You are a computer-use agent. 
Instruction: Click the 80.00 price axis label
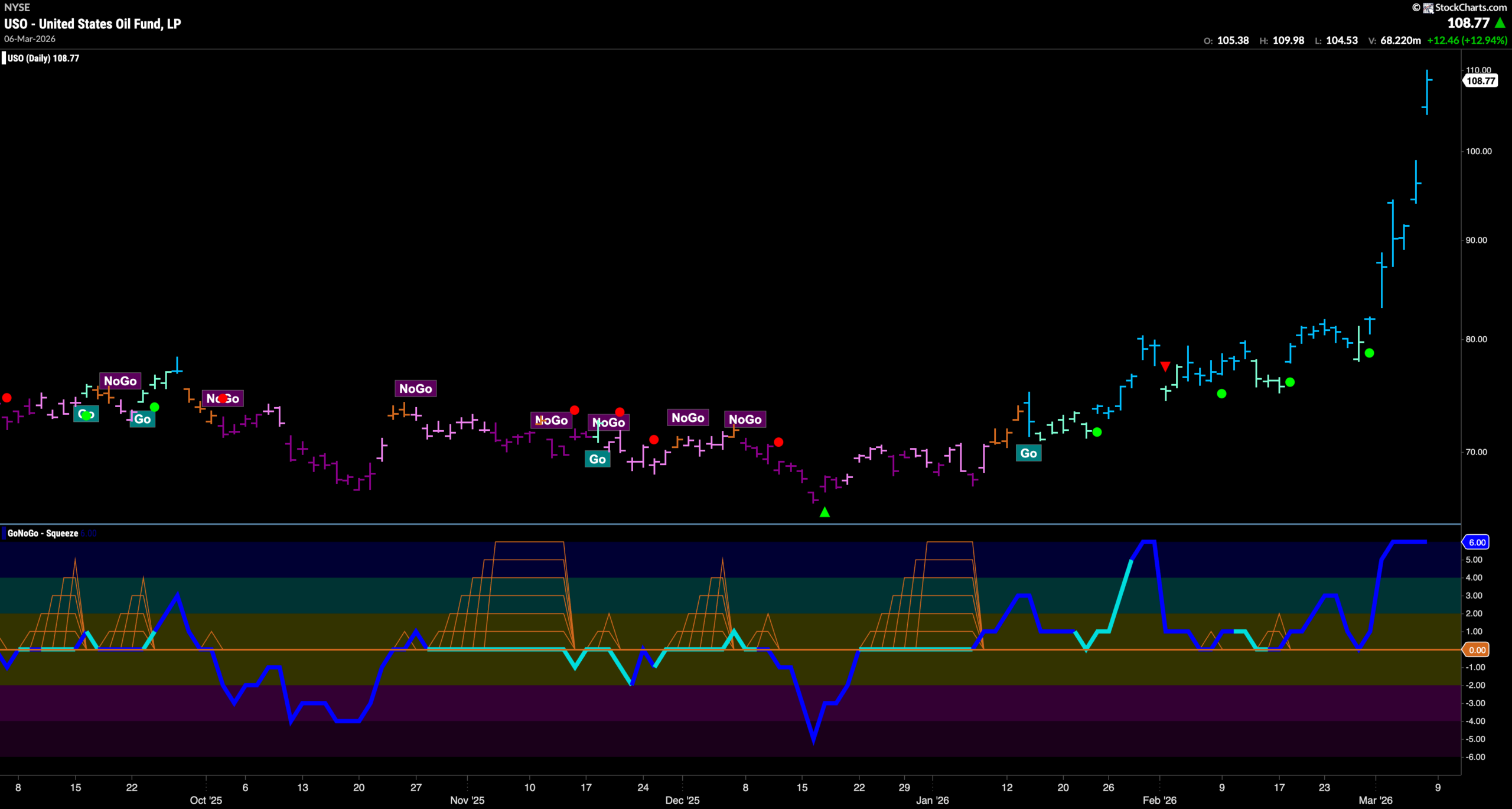1477,339
